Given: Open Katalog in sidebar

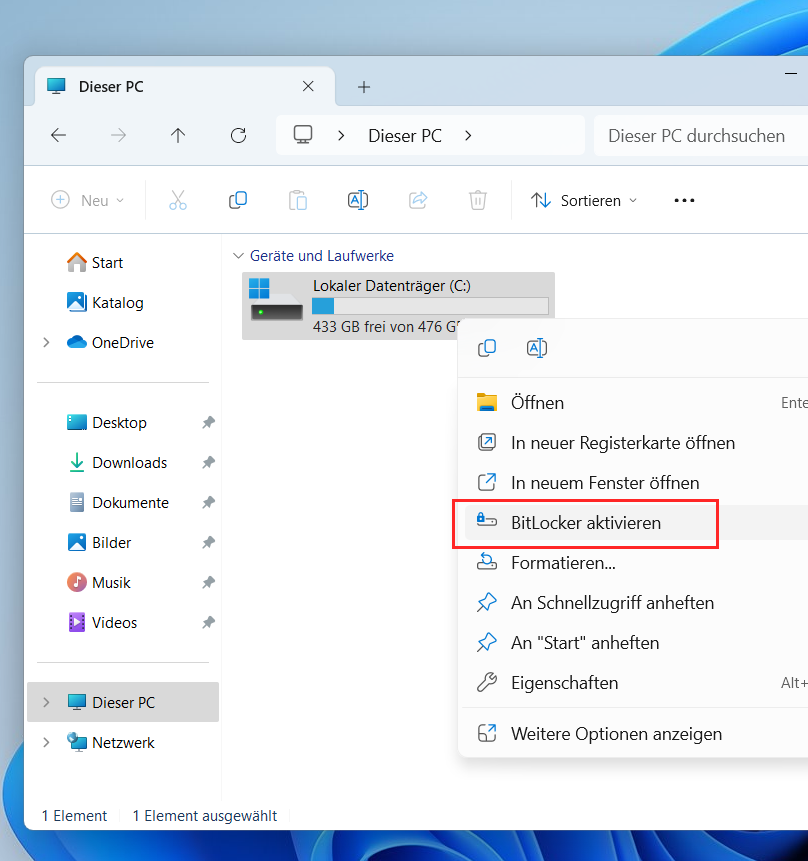Looking at the screenshot, I should coord(105,303).
